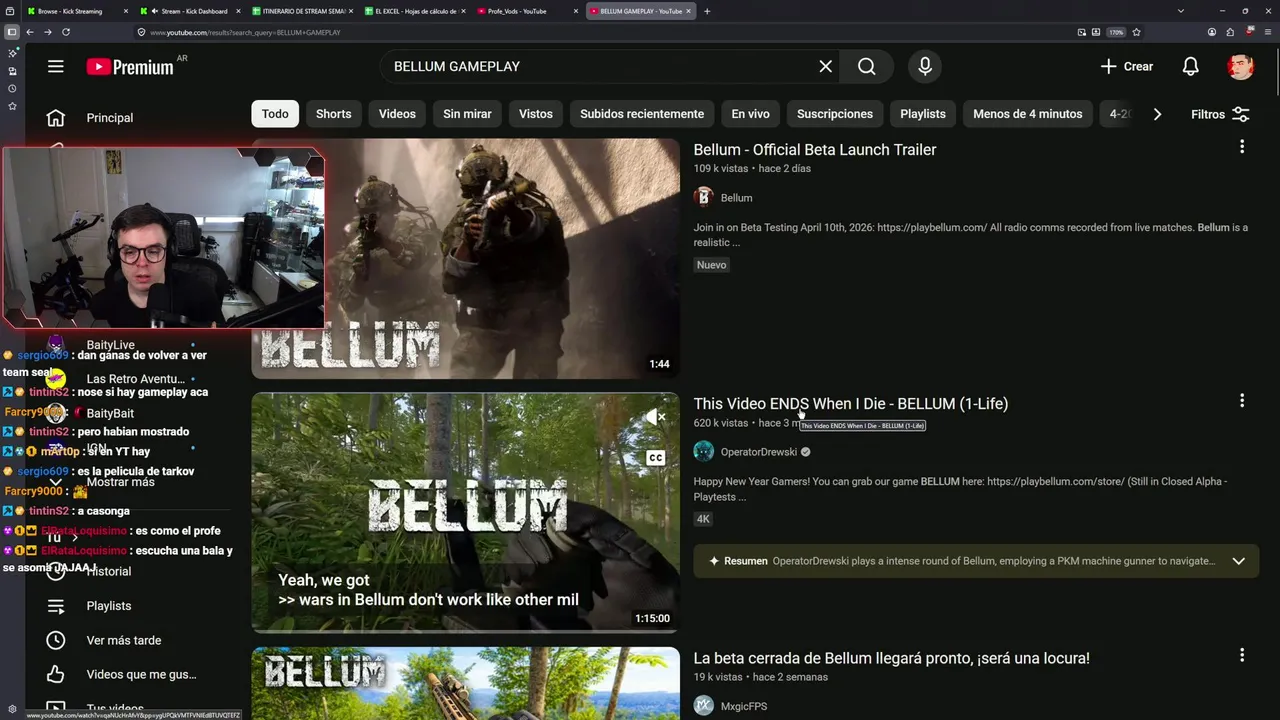The image size is (1280, 720).
Task: Play the Beta Launch Trailer thumbnail
Action: 465,258
